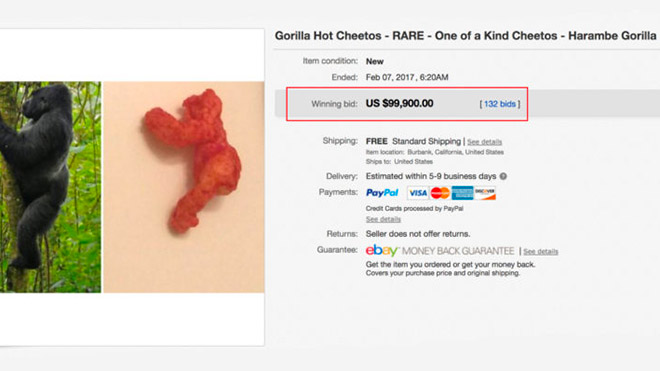Click the Mastercard icon

[x=440, y=193]
